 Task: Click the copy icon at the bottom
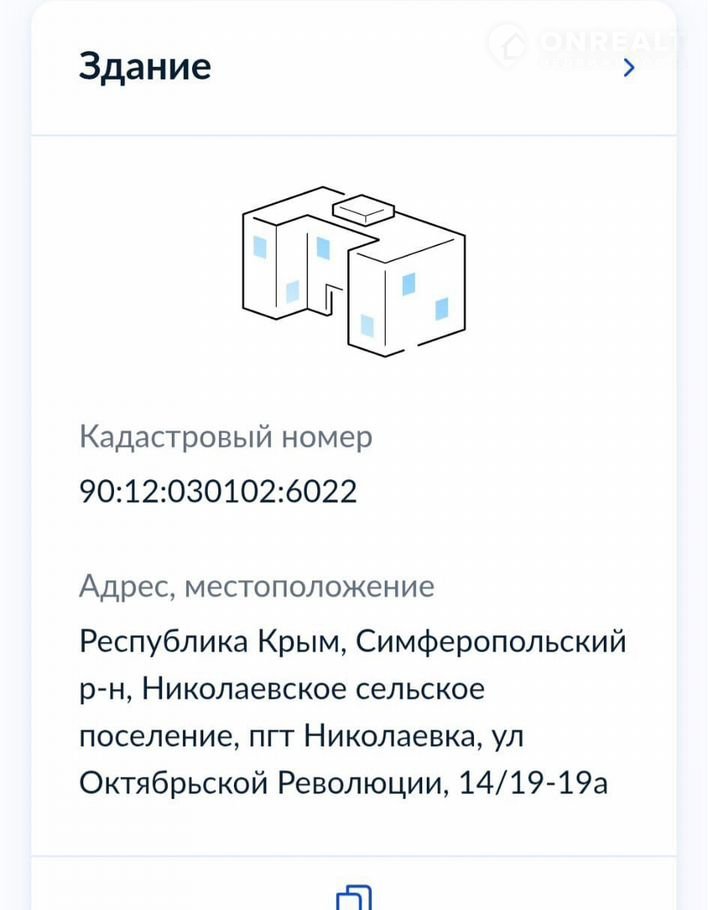tap(353, 897)
